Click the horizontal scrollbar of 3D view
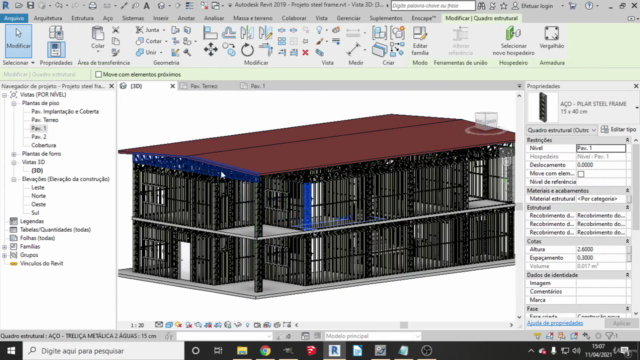The image size is (640, 360). (x=404, y=325)
